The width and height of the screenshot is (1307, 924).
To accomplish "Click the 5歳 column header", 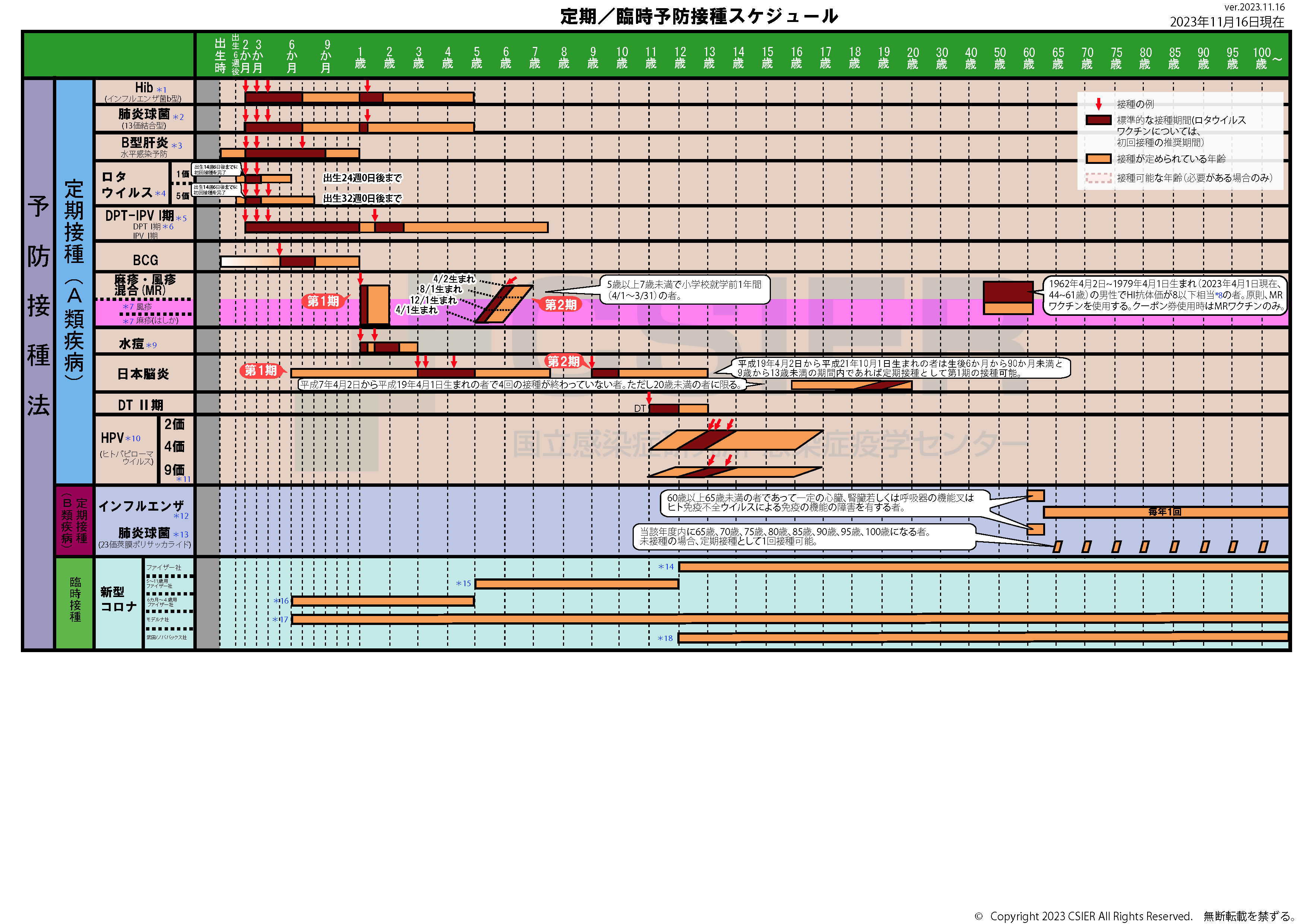I will (477, 57).
